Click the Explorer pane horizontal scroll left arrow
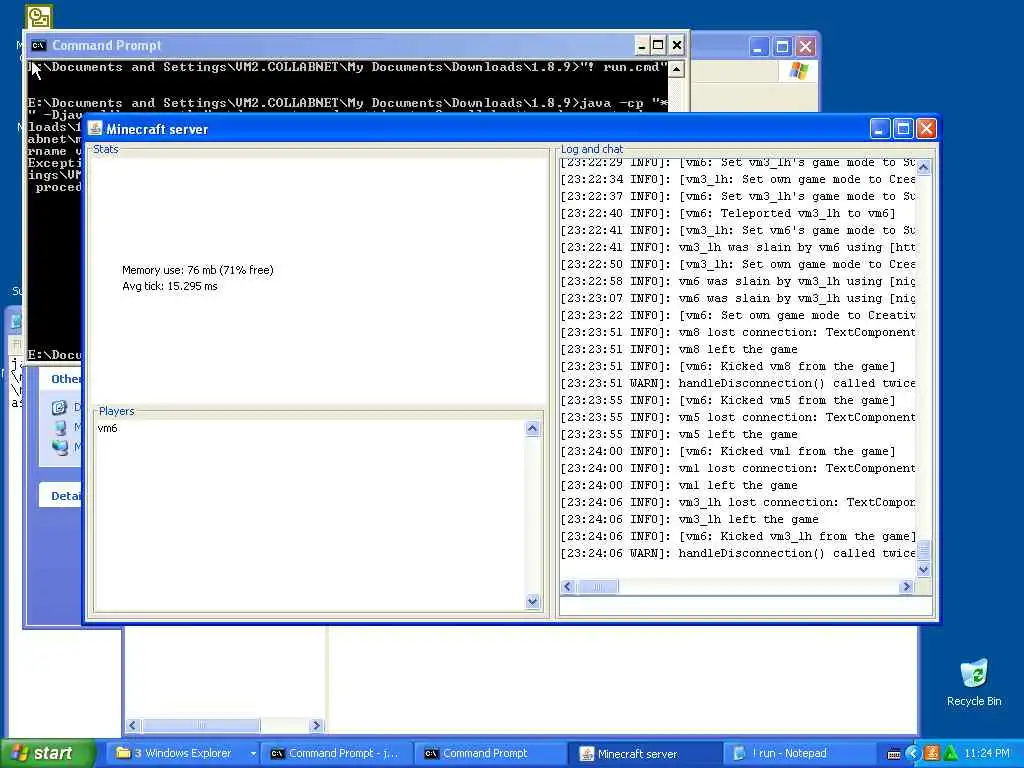Viewport: 1024px width, 768px height. [x=133, y=725]
